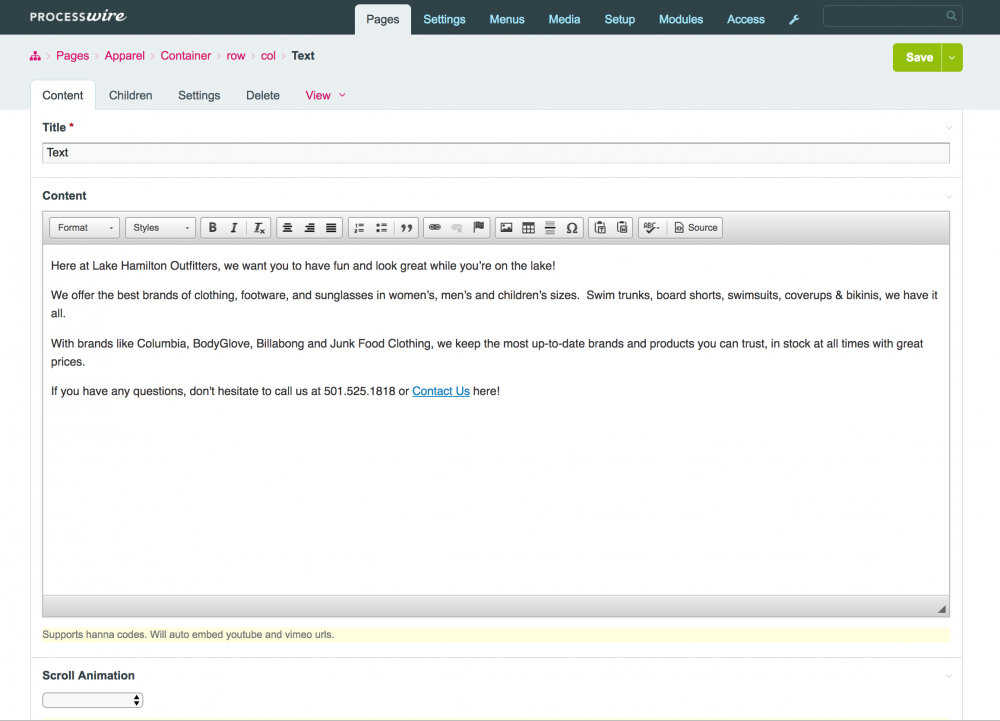Image resolution: width=1000 pixels, height=721 pixels.
Task: Toggle italic formatting
Action: point(235,227)
